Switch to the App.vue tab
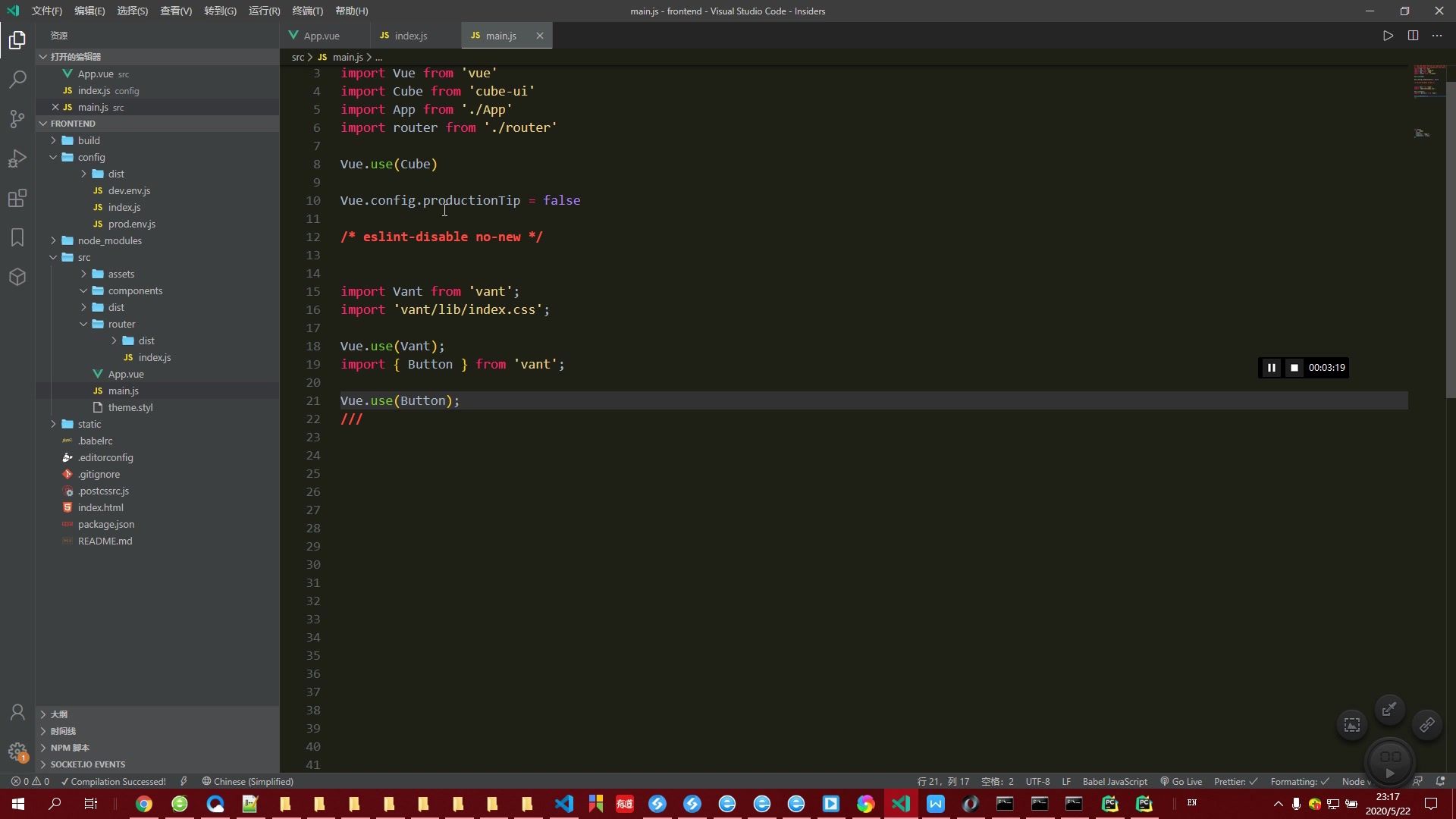 click(322, 36)
